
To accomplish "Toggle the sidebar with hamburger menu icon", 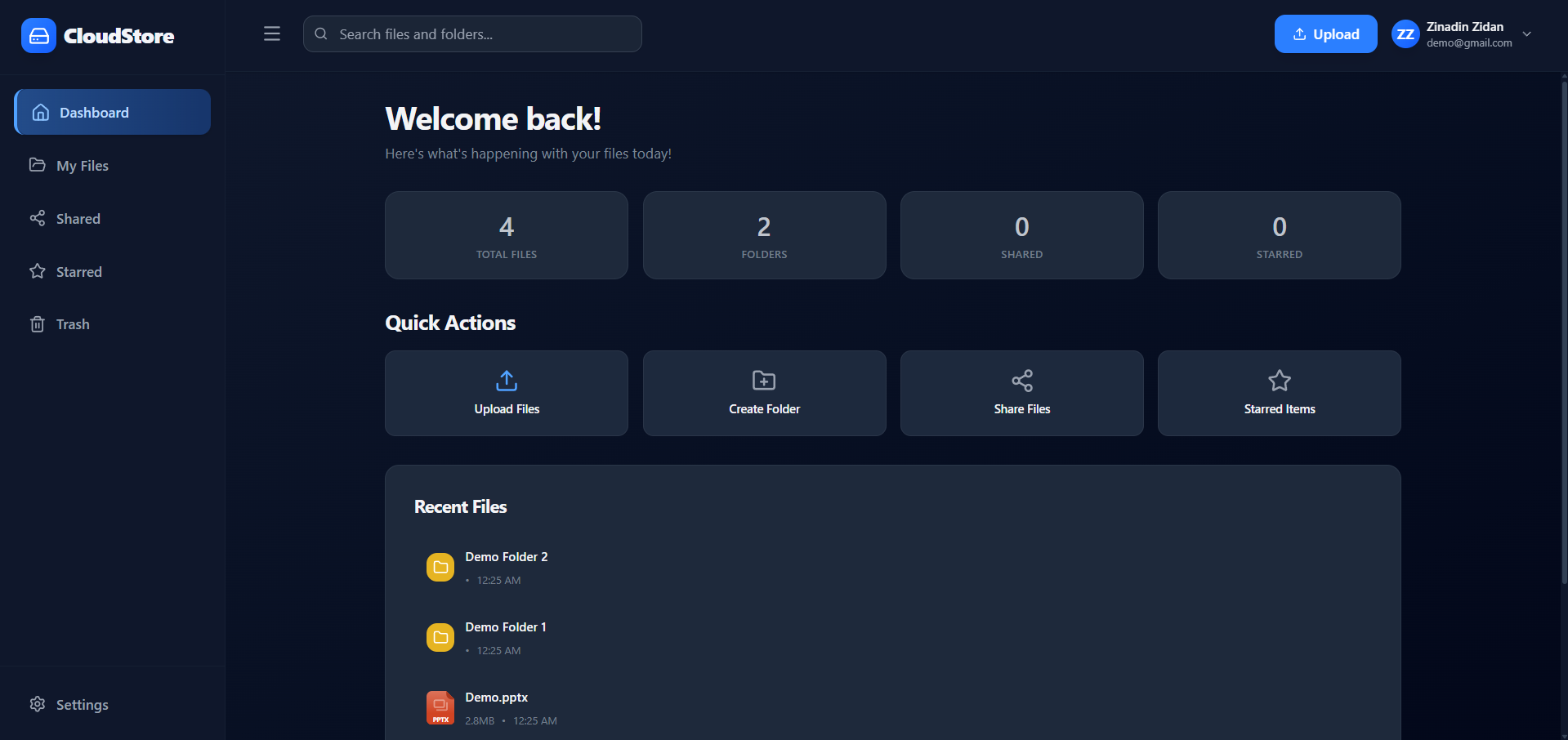I will [x=272, y=34].
